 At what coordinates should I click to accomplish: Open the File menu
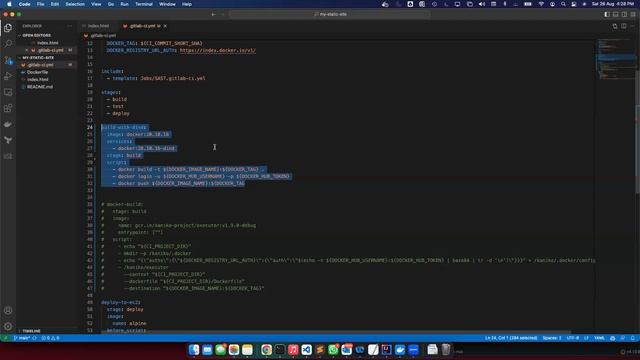[x=40, y=4]
